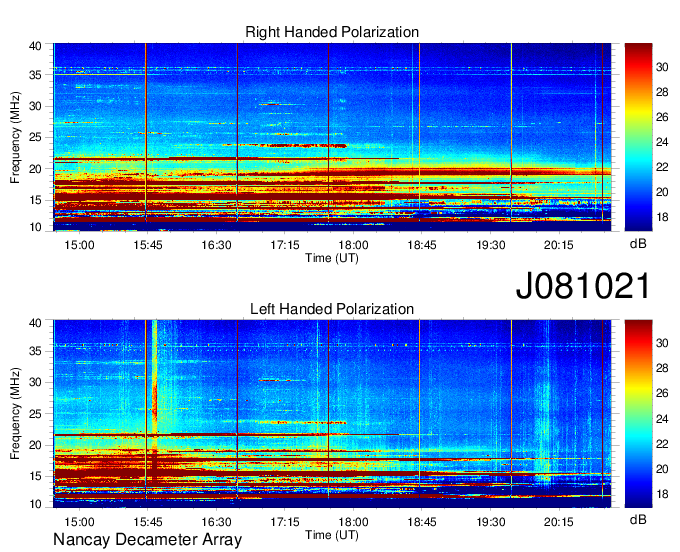This screenshot has width=680, height=552.
Task: Click the "Right Handed Polarization" plot title
Action: click(x=332, y=32)
